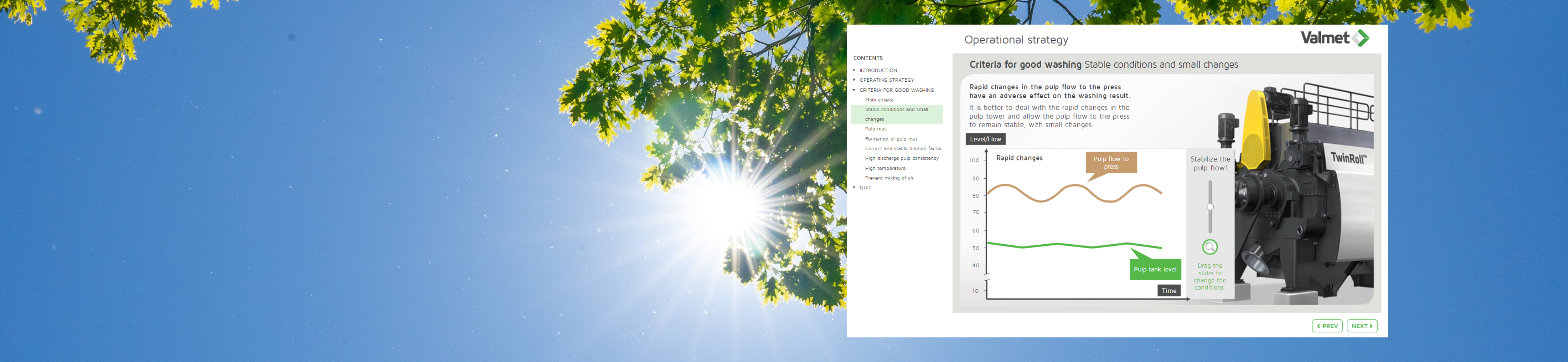
Task: Select 'Stable conditions and small changes' item
Action: tap(896, 114)
